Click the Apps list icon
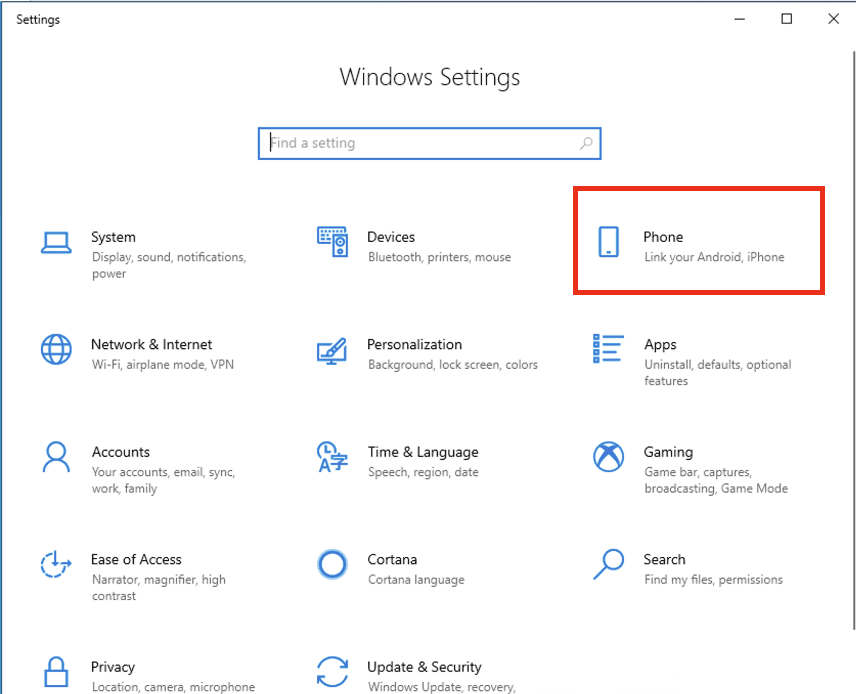This screenshot has height=694, width=856. [608, 348]
